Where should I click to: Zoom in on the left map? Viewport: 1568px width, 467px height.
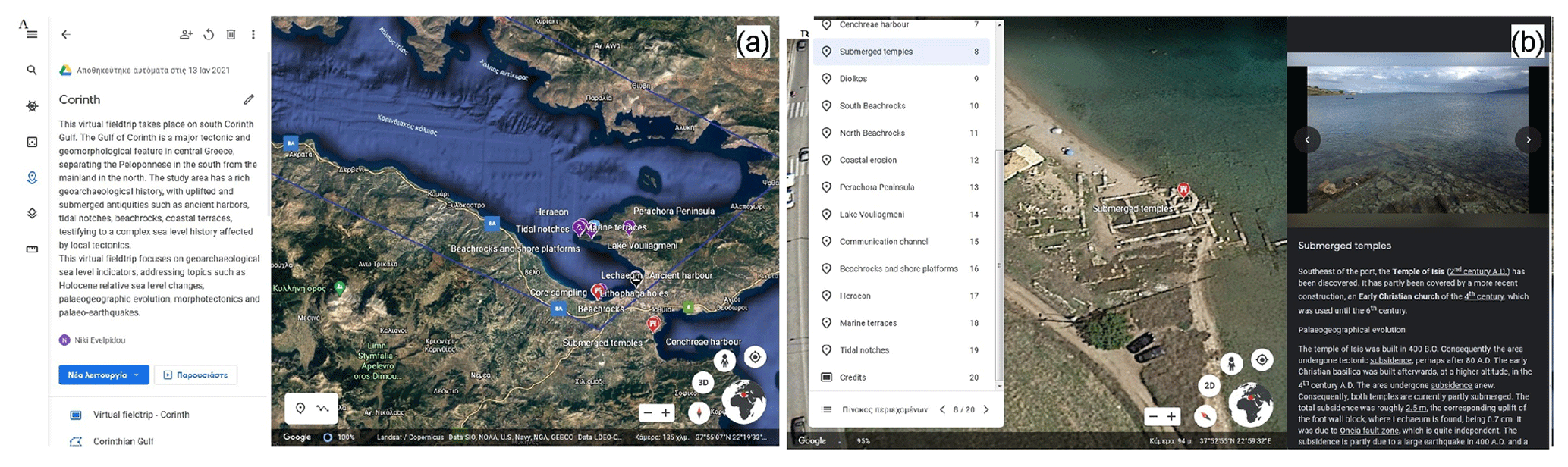click(x=666, y=413)
